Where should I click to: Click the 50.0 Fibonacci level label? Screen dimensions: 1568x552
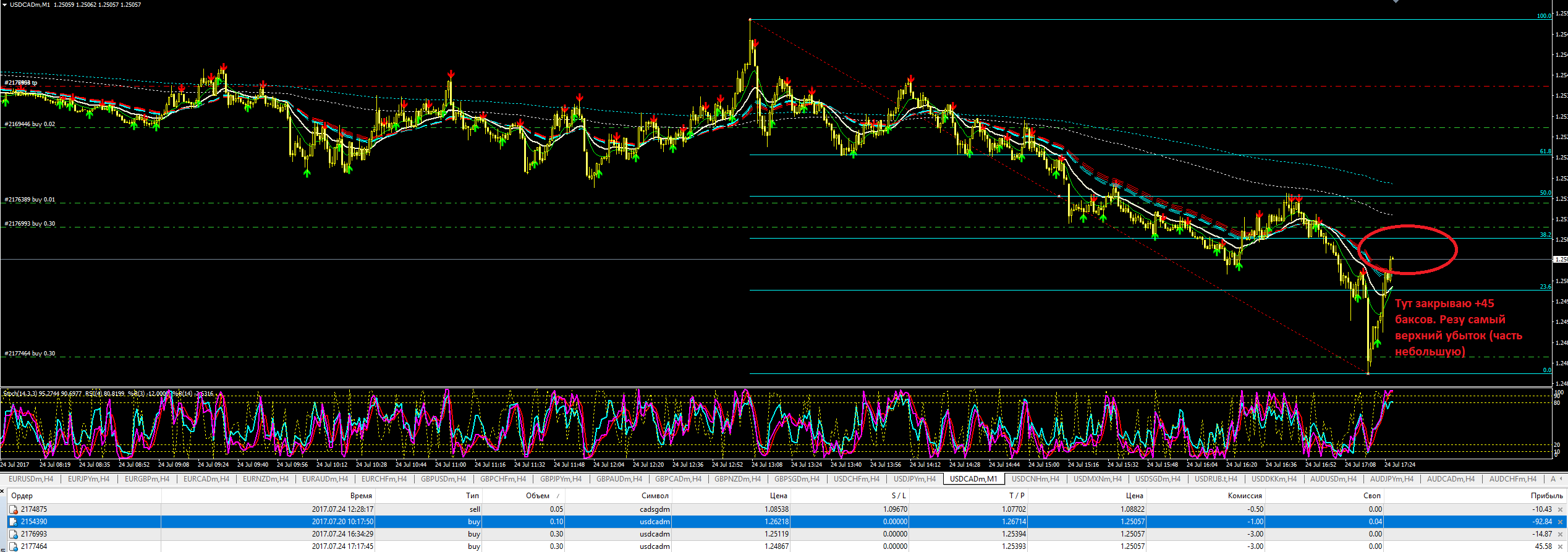pyautogui.click(x=1545, y=193)
